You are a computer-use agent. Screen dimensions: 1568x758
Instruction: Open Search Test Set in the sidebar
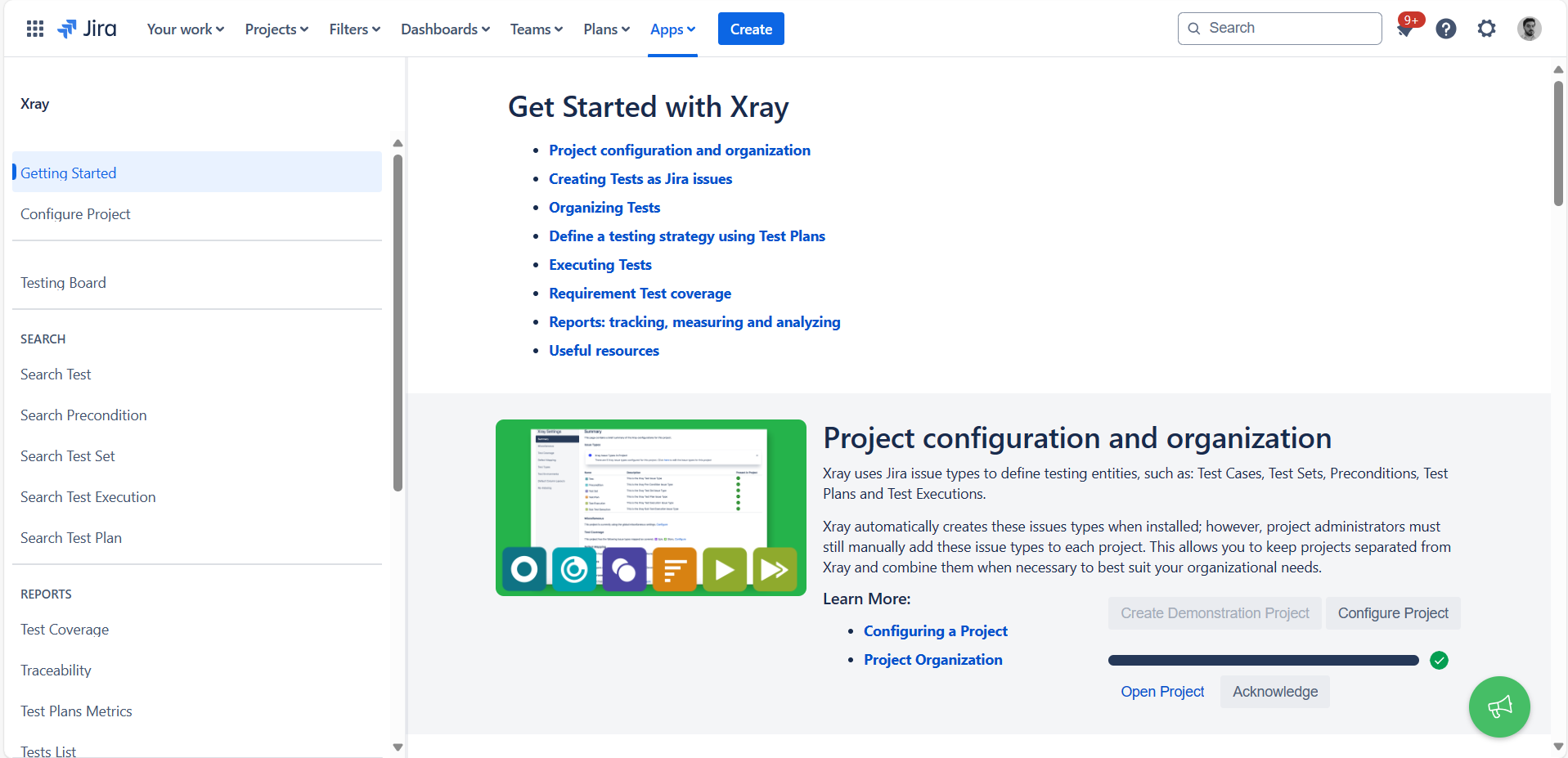pos(197,456)
